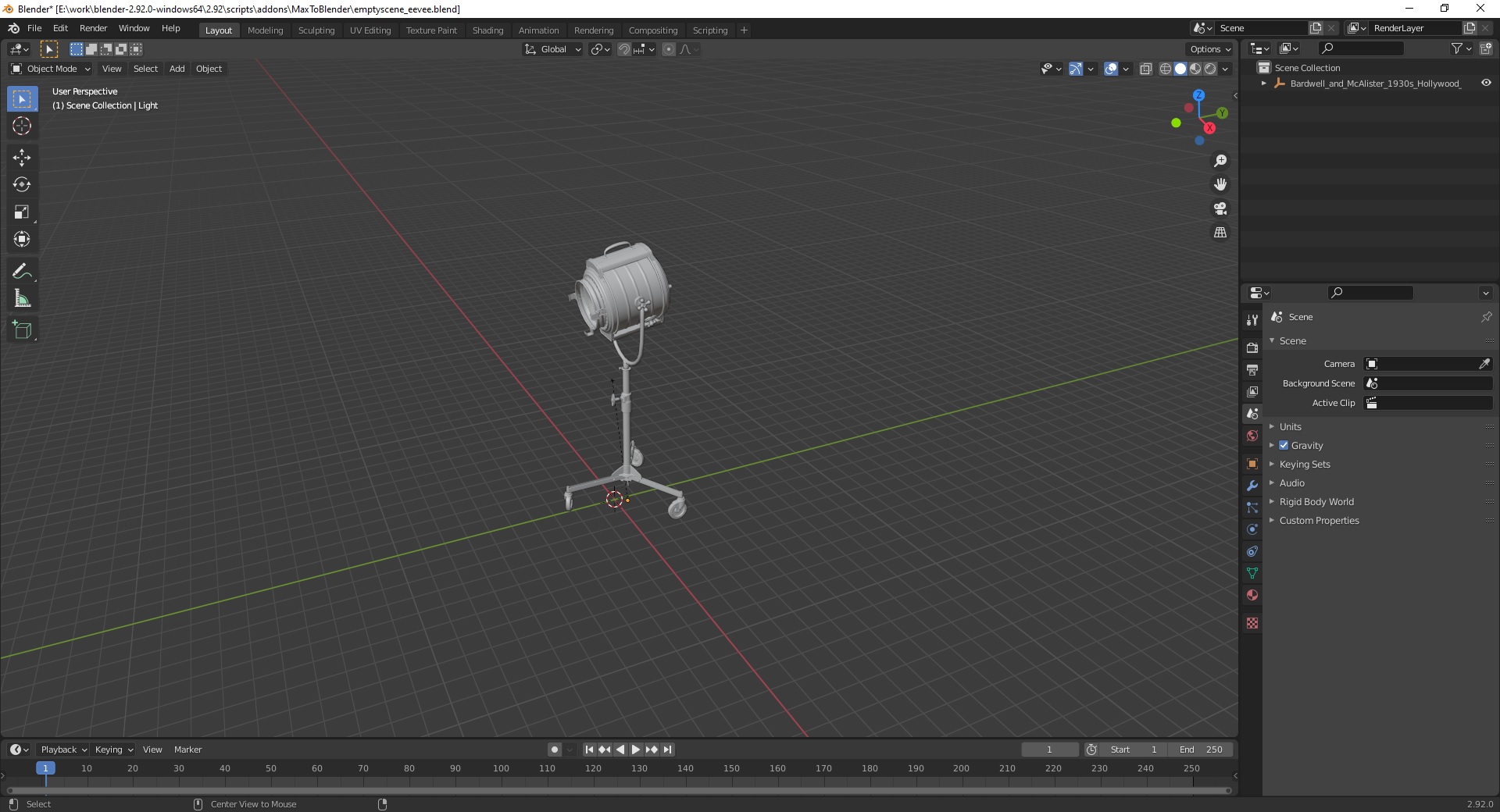Jump to timeline start frame

pyautogui.click(x=590, y=750)
